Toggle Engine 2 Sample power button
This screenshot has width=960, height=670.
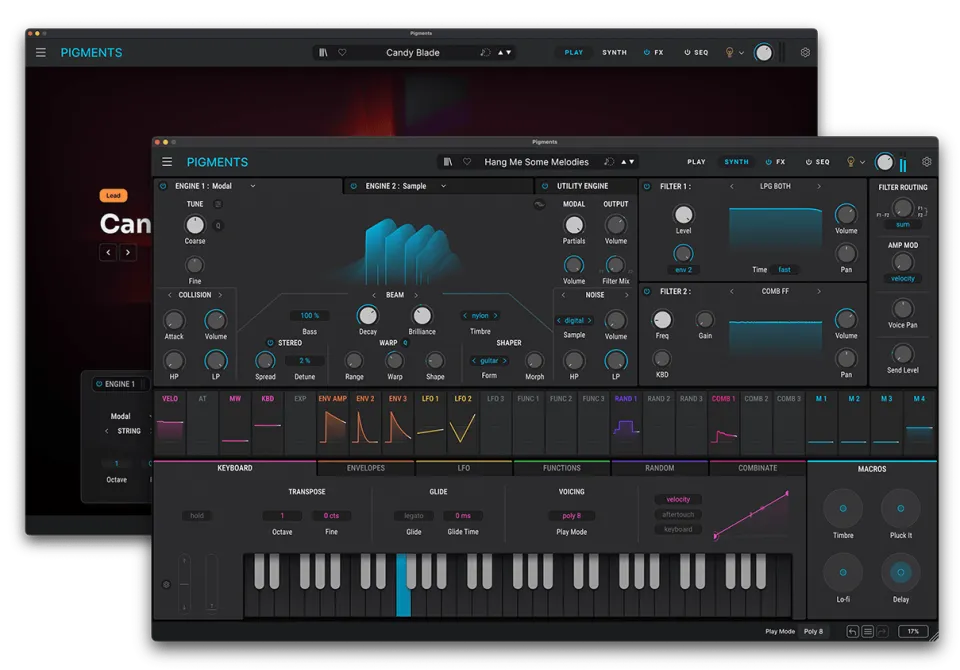(x=354, y=186)
